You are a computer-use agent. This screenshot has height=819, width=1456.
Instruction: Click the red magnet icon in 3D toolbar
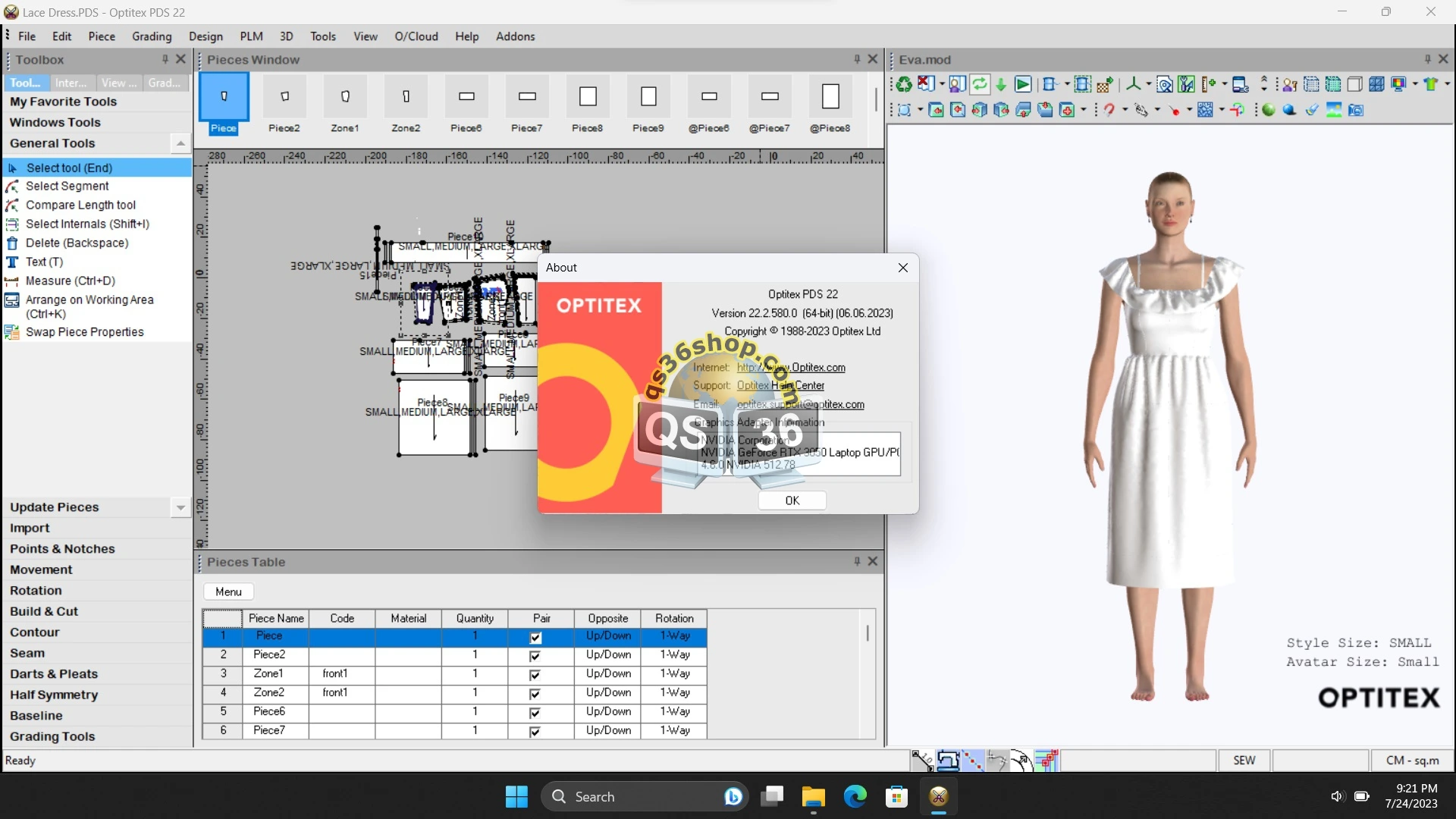tap(1109, 111)
